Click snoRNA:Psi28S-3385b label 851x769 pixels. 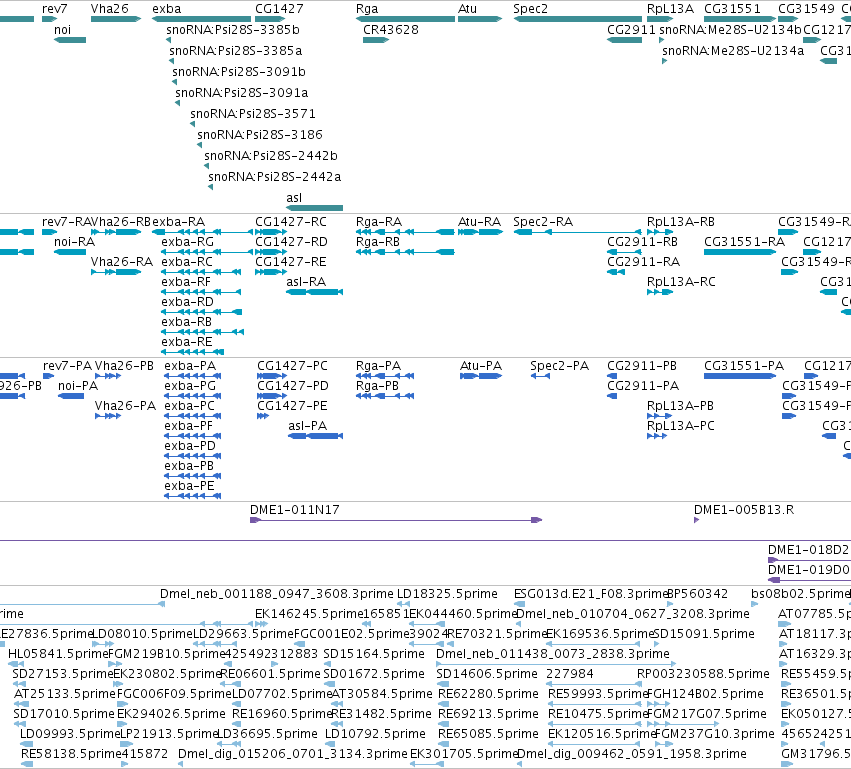233,30
